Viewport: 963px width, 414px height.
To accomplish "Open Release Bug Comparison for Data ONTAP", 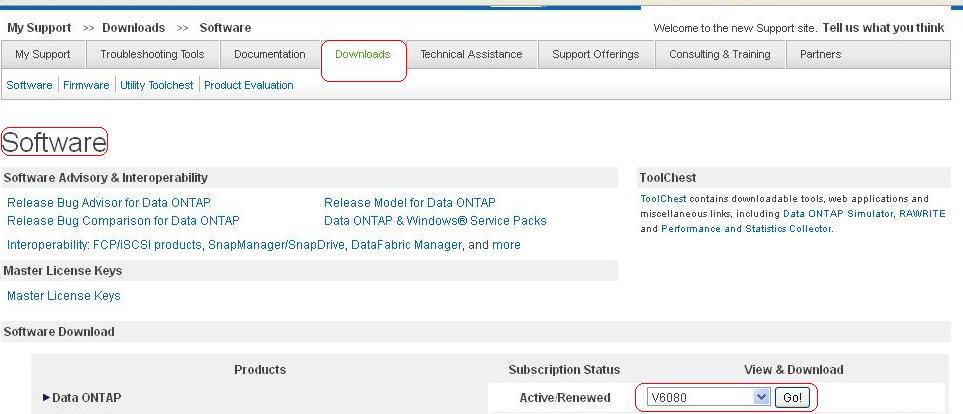I will click(123, 221).
